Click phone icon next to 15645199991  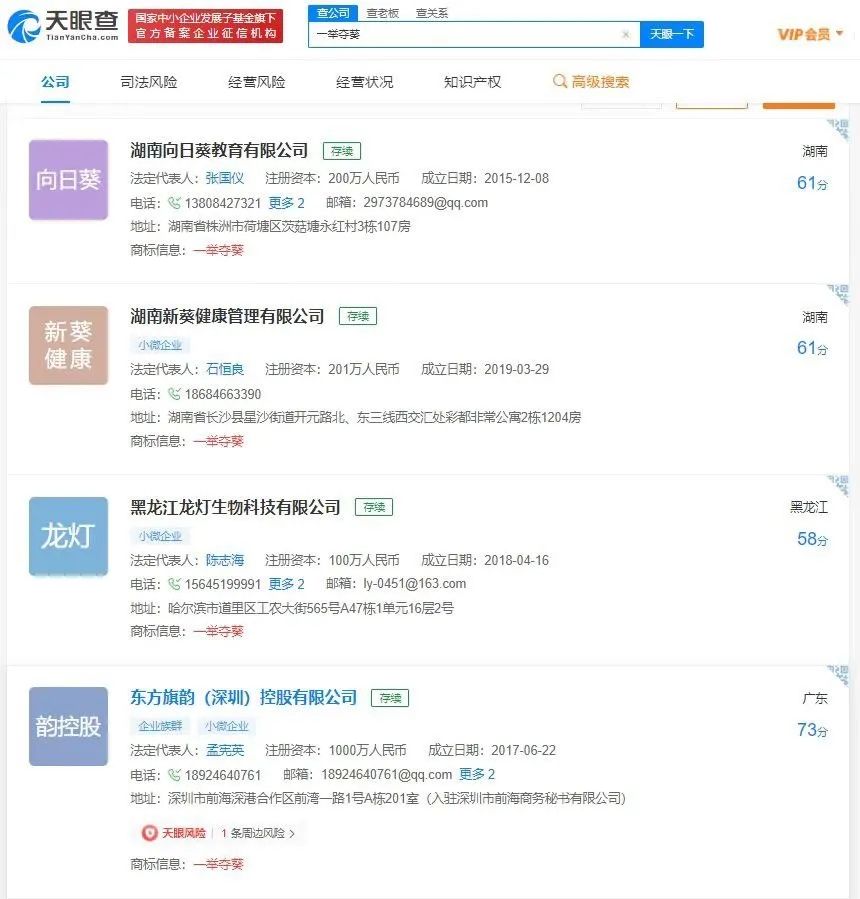point(174,584)
